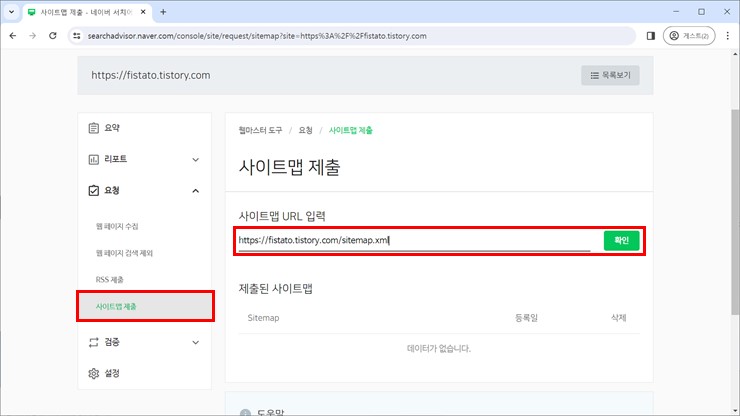740x416 pixels.
Task: Click the 리포트 chart icon
Action: (93, 160)
